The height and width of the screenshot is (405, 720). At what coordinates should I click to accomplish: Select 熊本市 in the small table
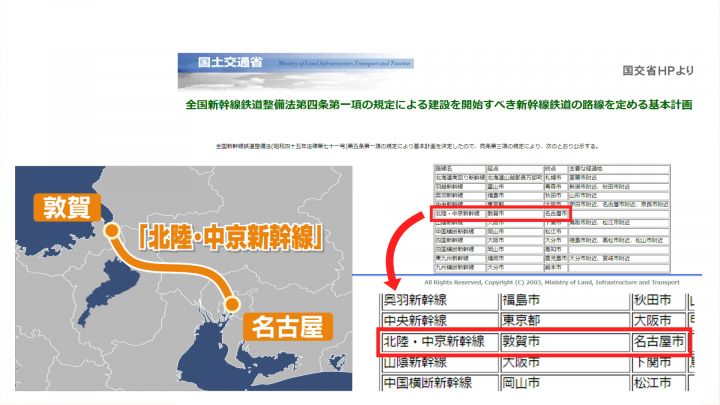tap(556, 267)
